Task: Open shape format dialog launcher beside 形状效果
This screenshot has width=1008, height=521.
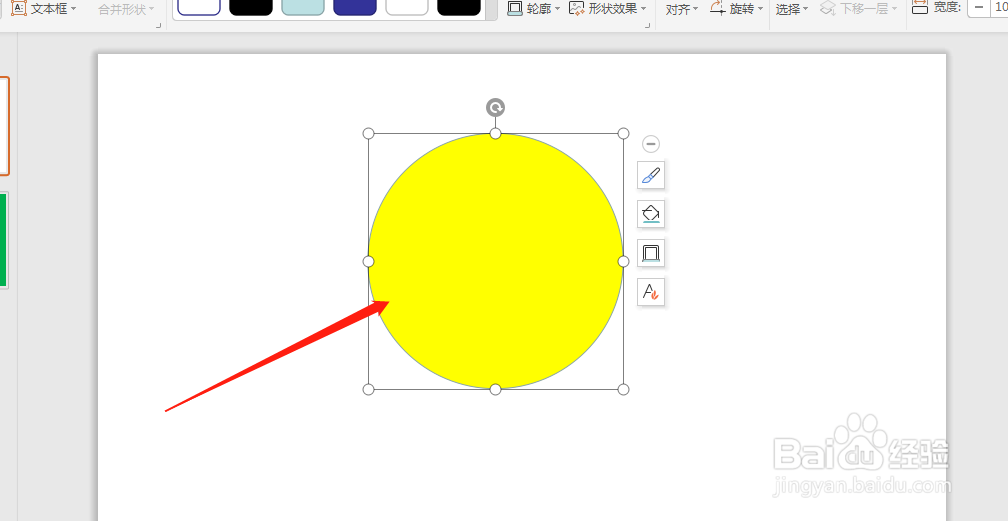Action: [x=647, y=26]
